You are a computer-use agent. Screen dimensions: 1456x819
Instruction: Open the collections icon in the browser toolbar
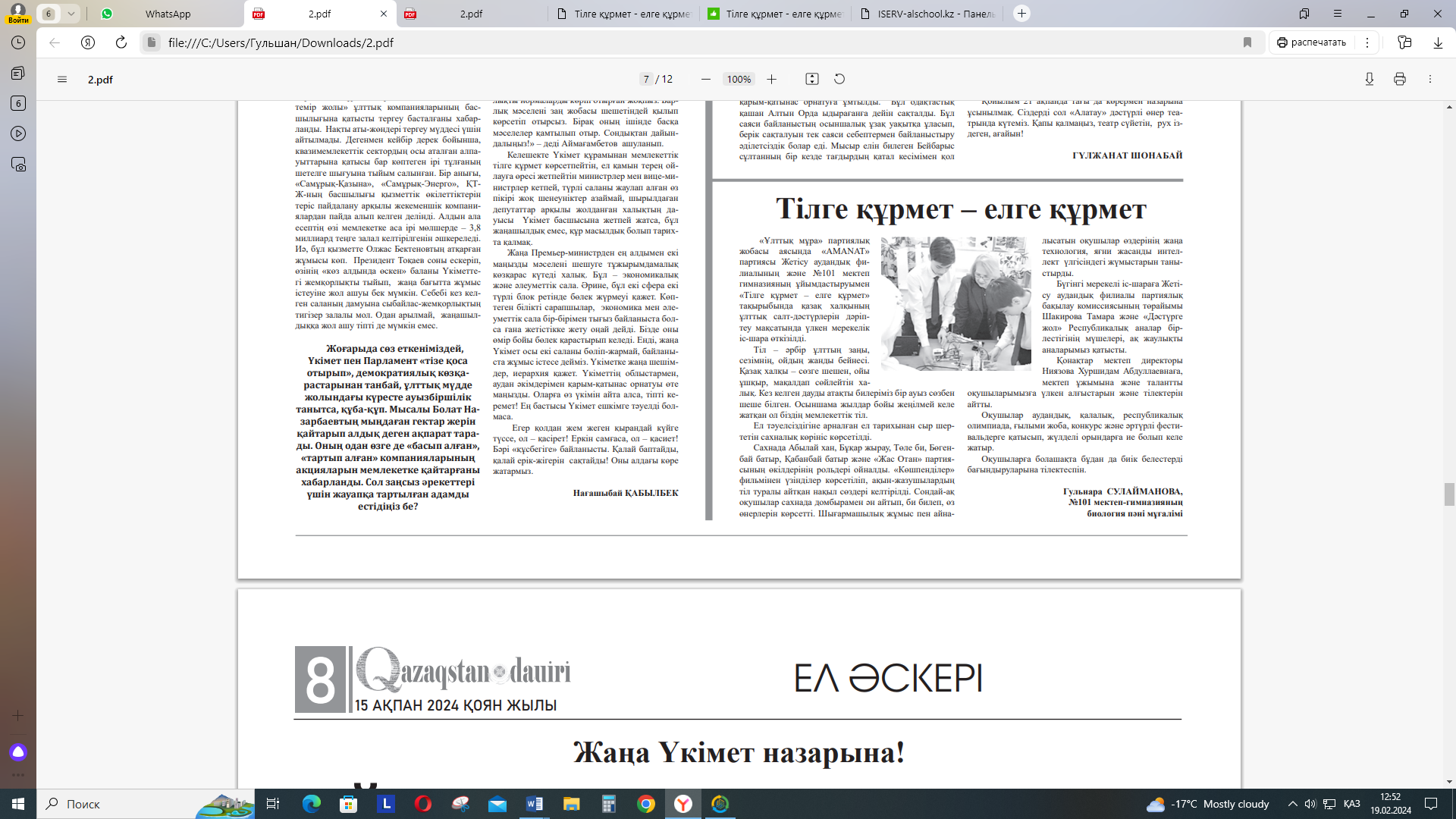pos(1404,43)
